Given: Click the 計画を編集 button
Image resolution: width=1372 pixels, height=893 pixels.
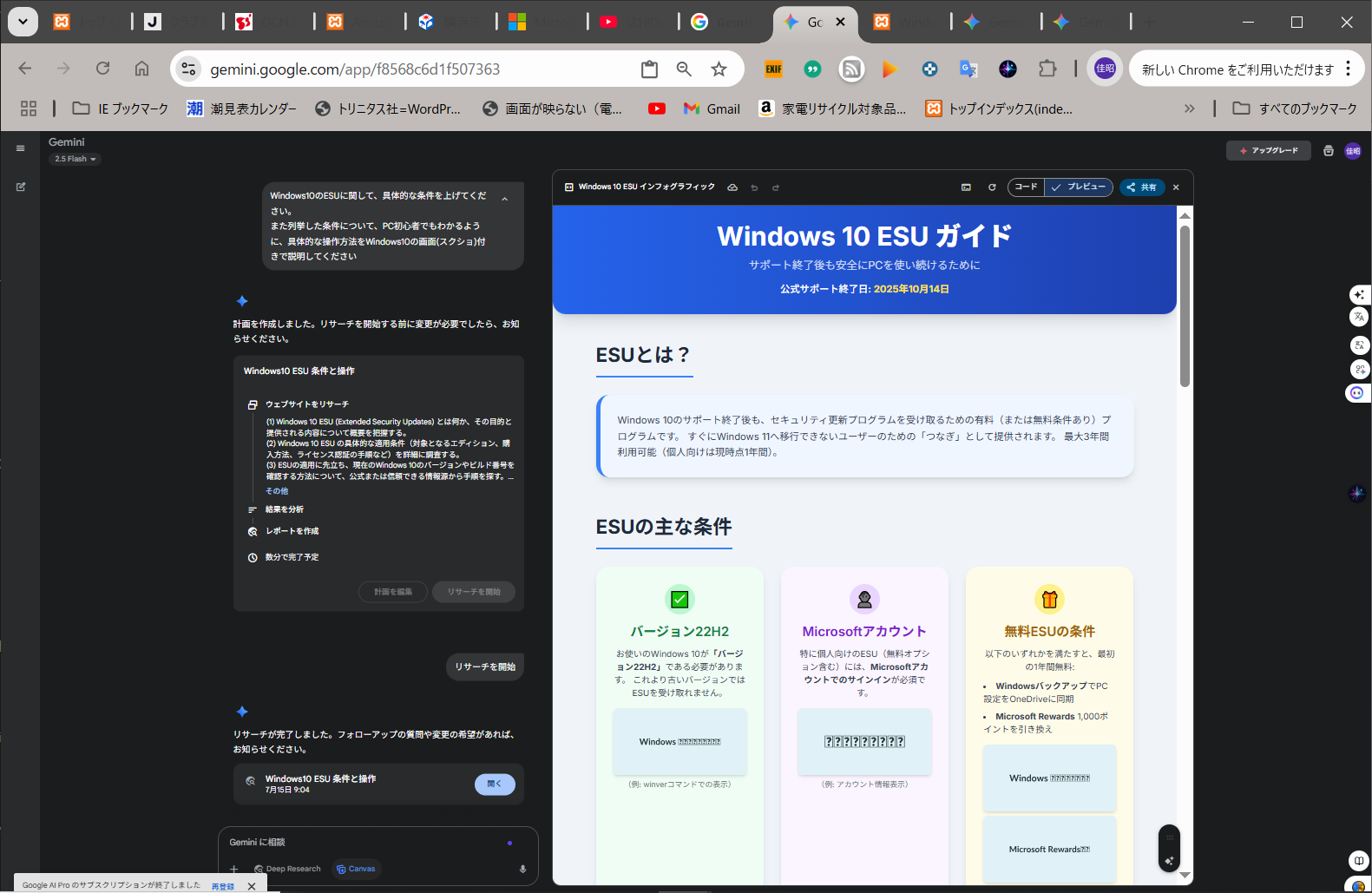Looking at the screenshot, I should pos(393,592).
